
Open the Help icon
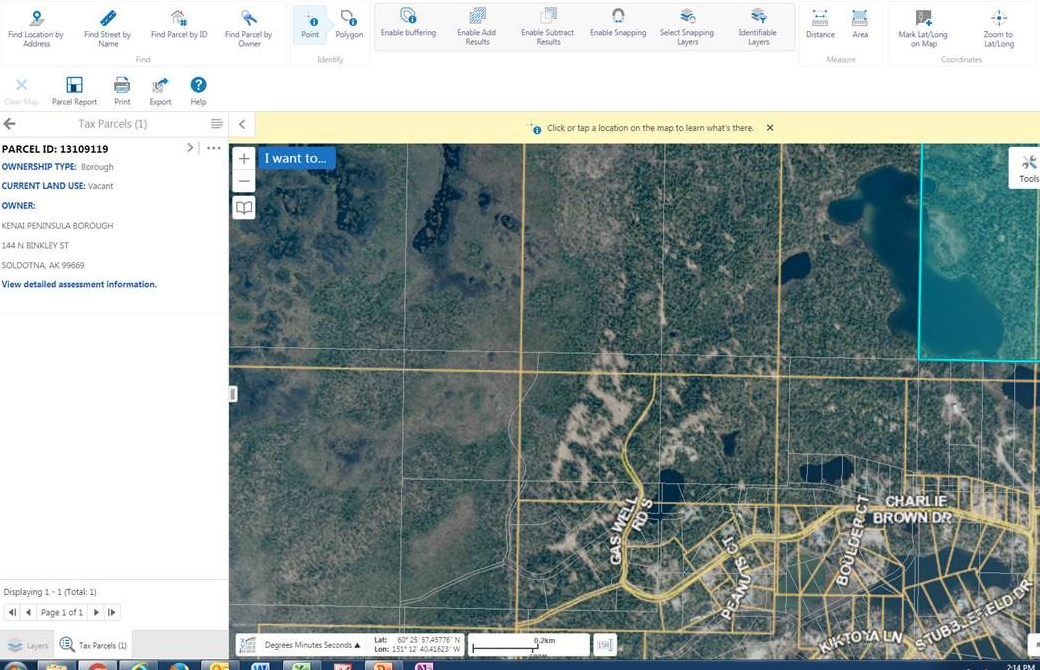coord(198,92)
